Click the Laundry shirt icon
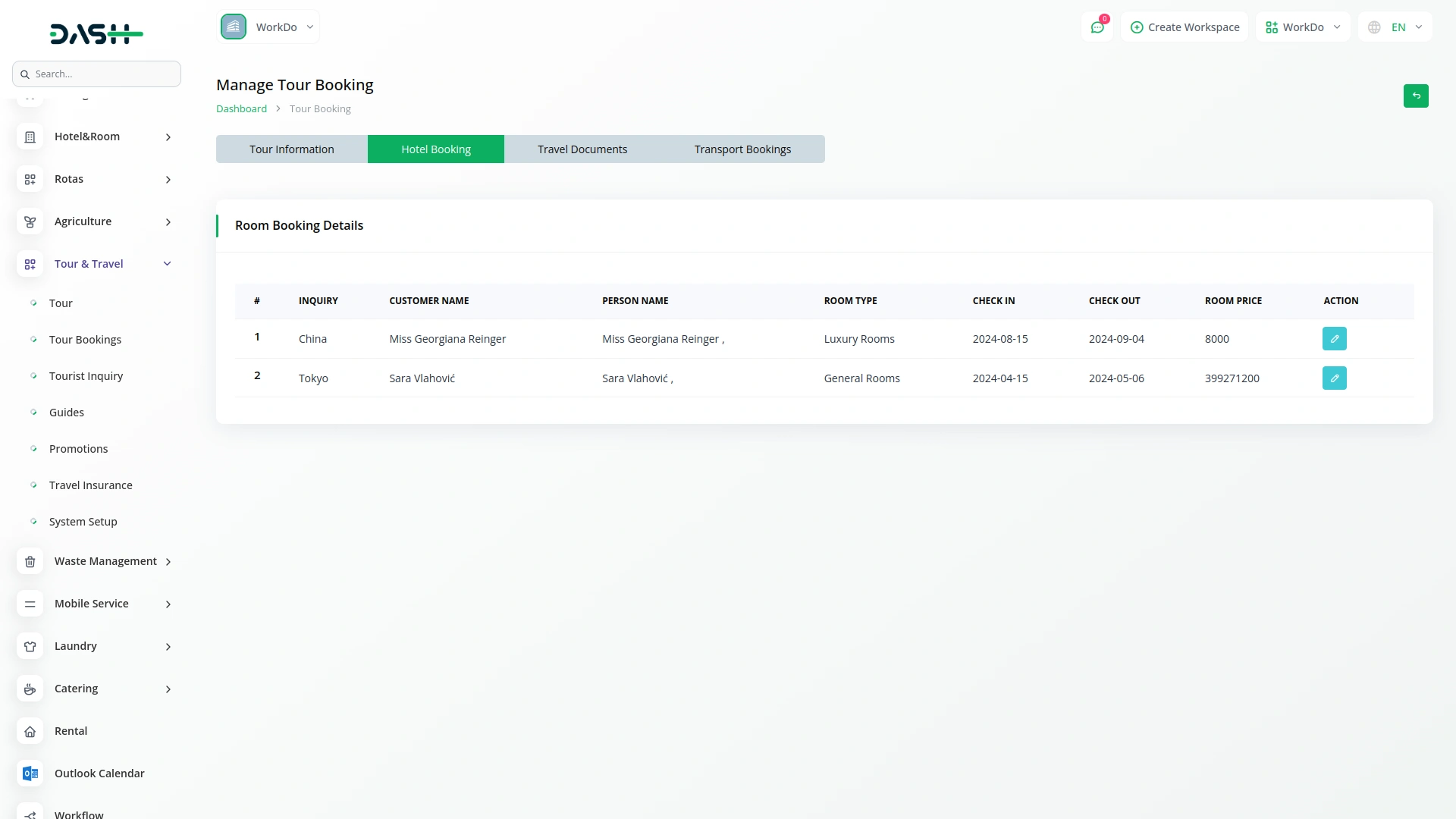Screen dimensions: 1456x819 tap(30, 647)
